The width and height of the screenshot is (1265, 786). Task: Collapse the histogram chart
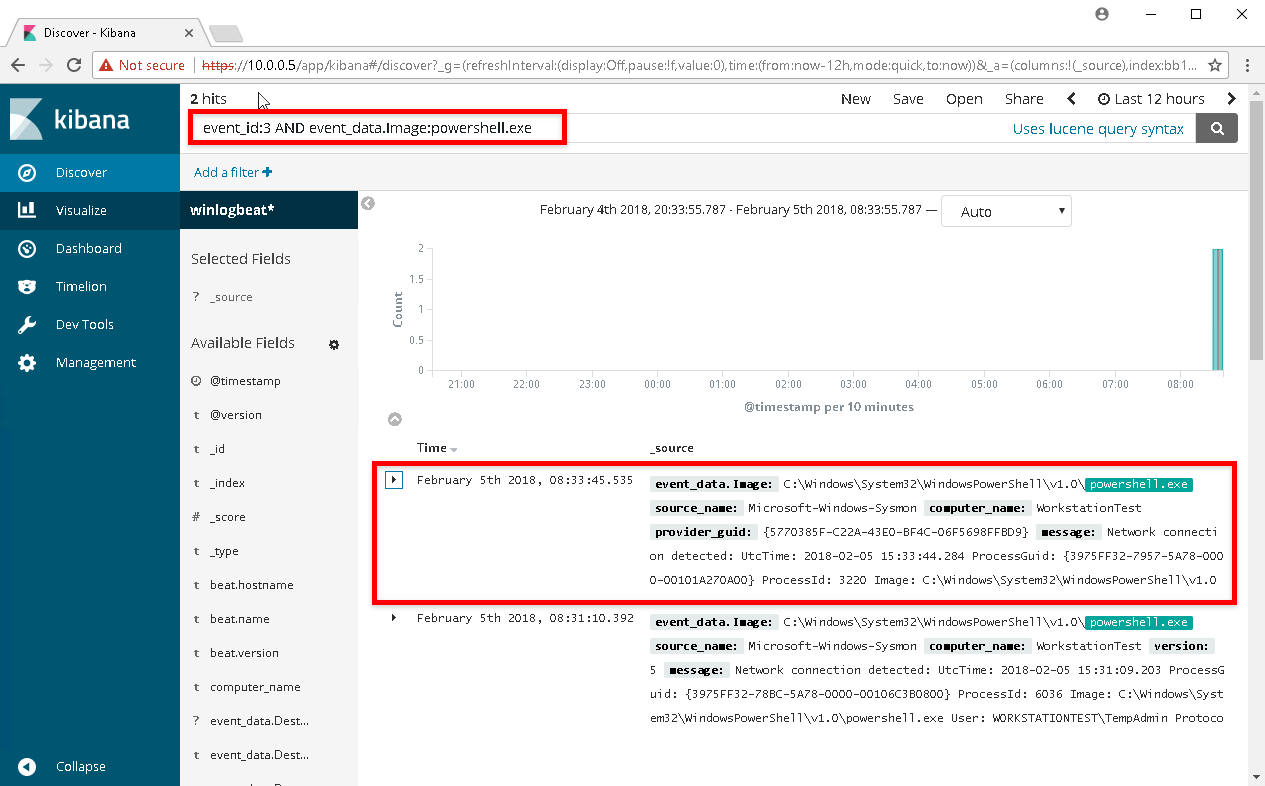click(x=394, y=420)
